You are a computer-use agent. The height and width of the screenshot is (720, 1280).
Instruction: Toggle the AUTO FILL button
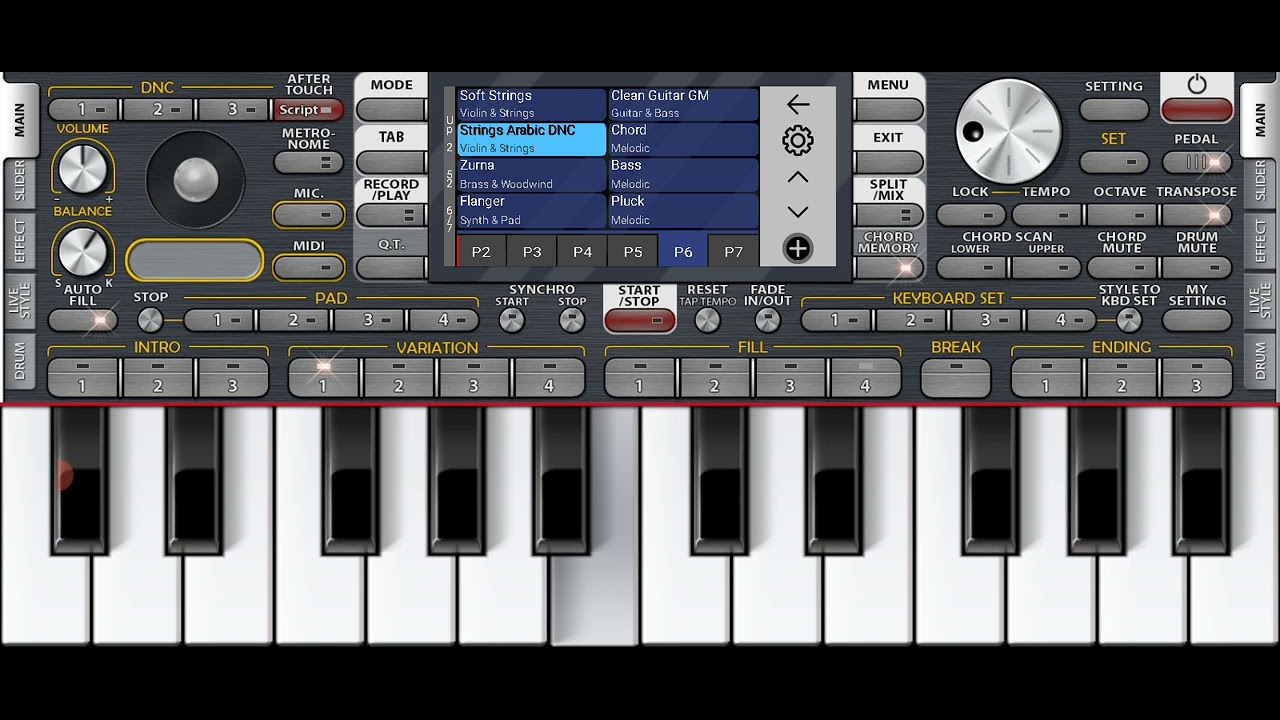pos(83,321)
